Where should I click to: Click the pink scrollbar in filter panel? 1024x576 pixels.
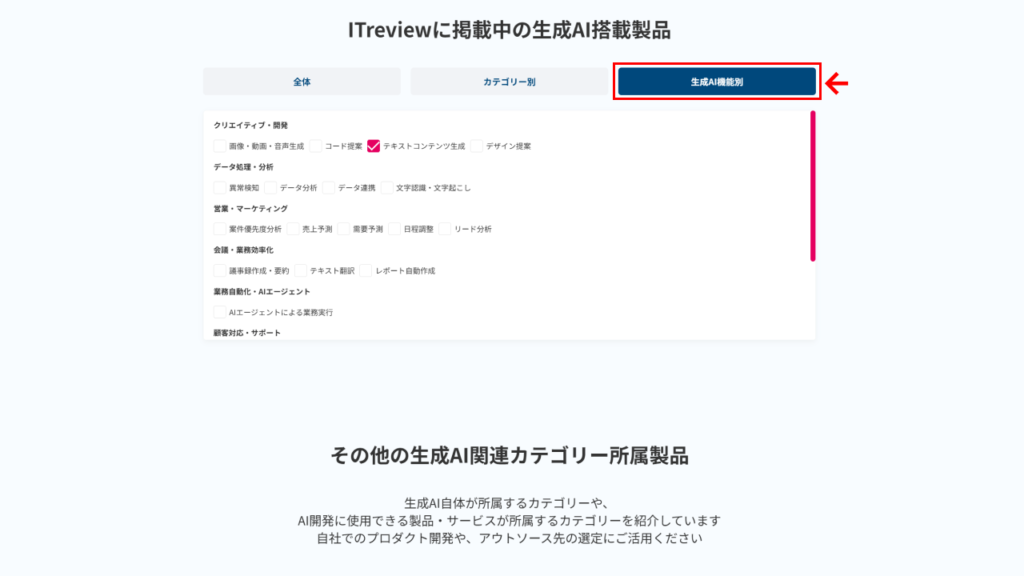click(x=812, y=186)
